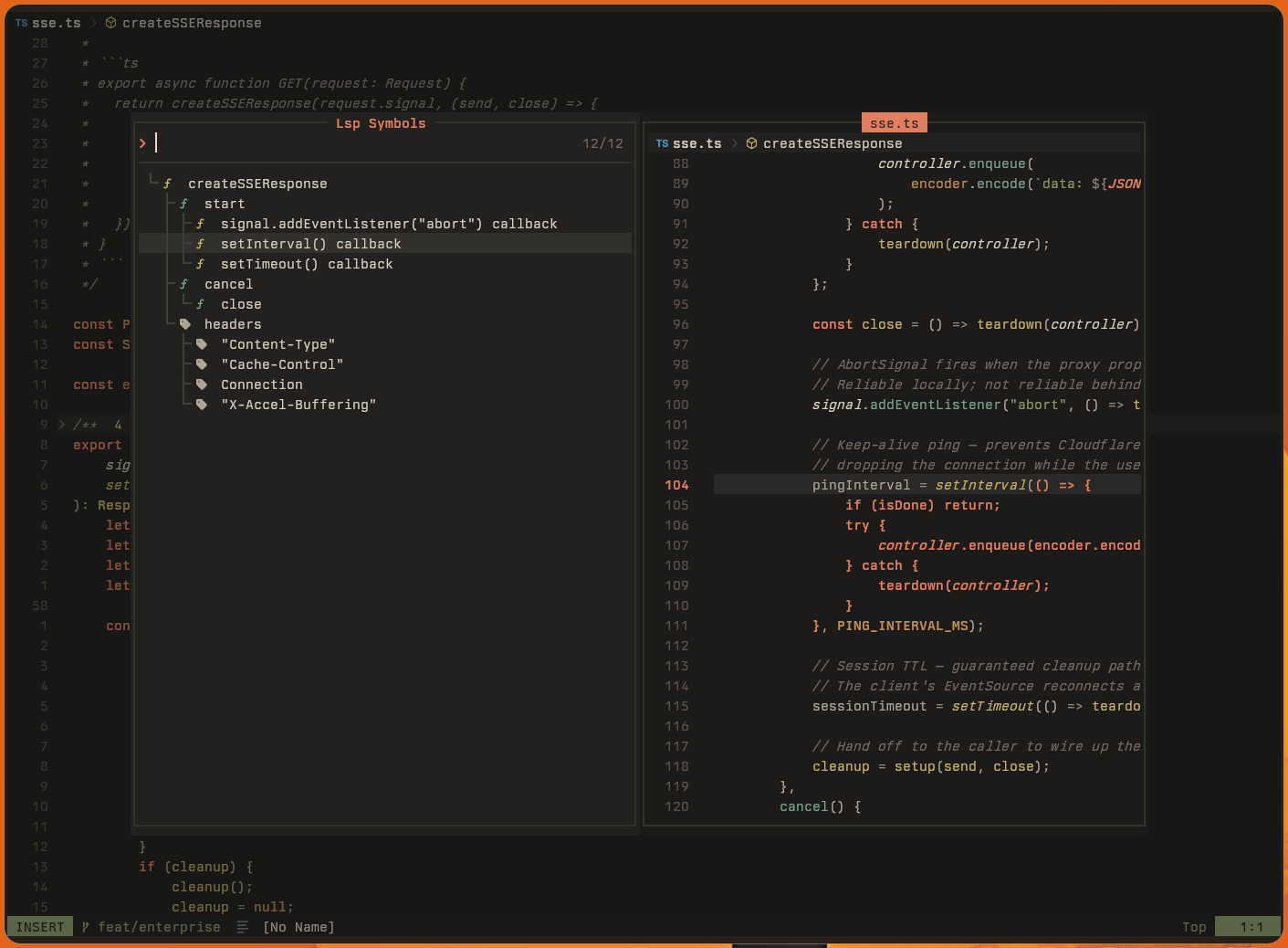Click "export" keyword in background editor
1288x948 pixels.
point(98,445)
